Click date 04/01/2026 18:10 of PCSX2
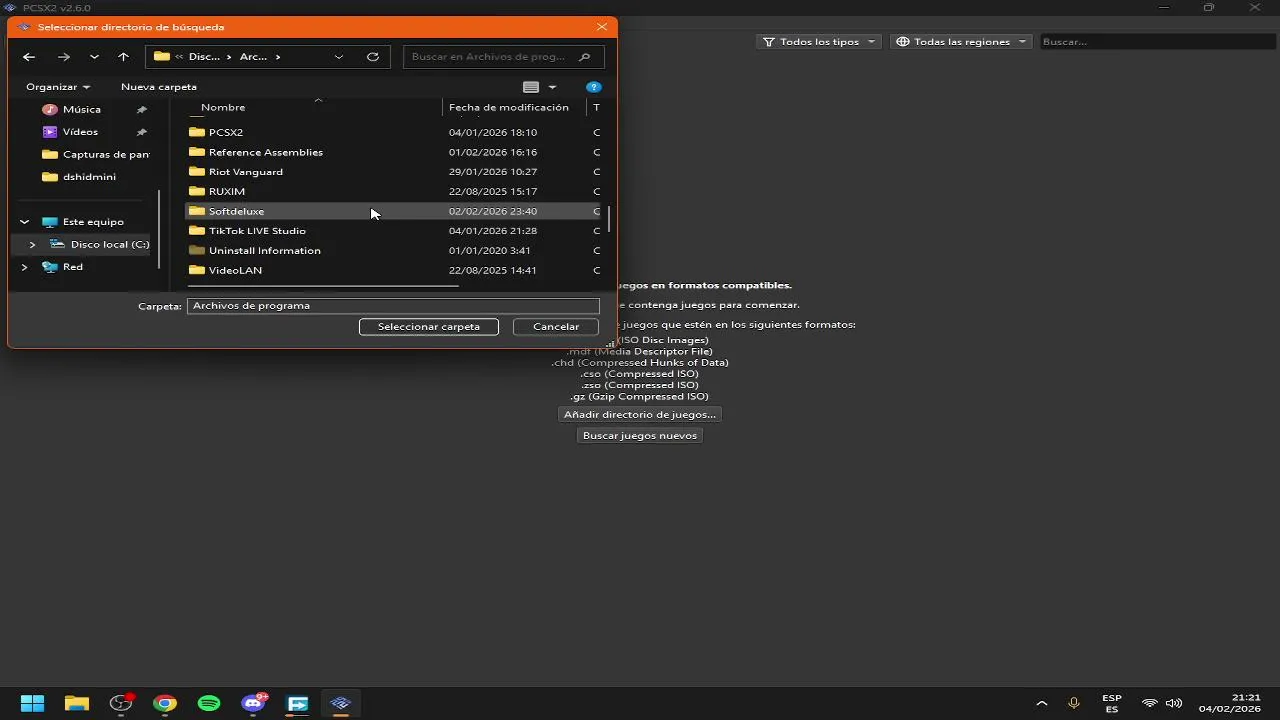 click(x=493, y=132)
